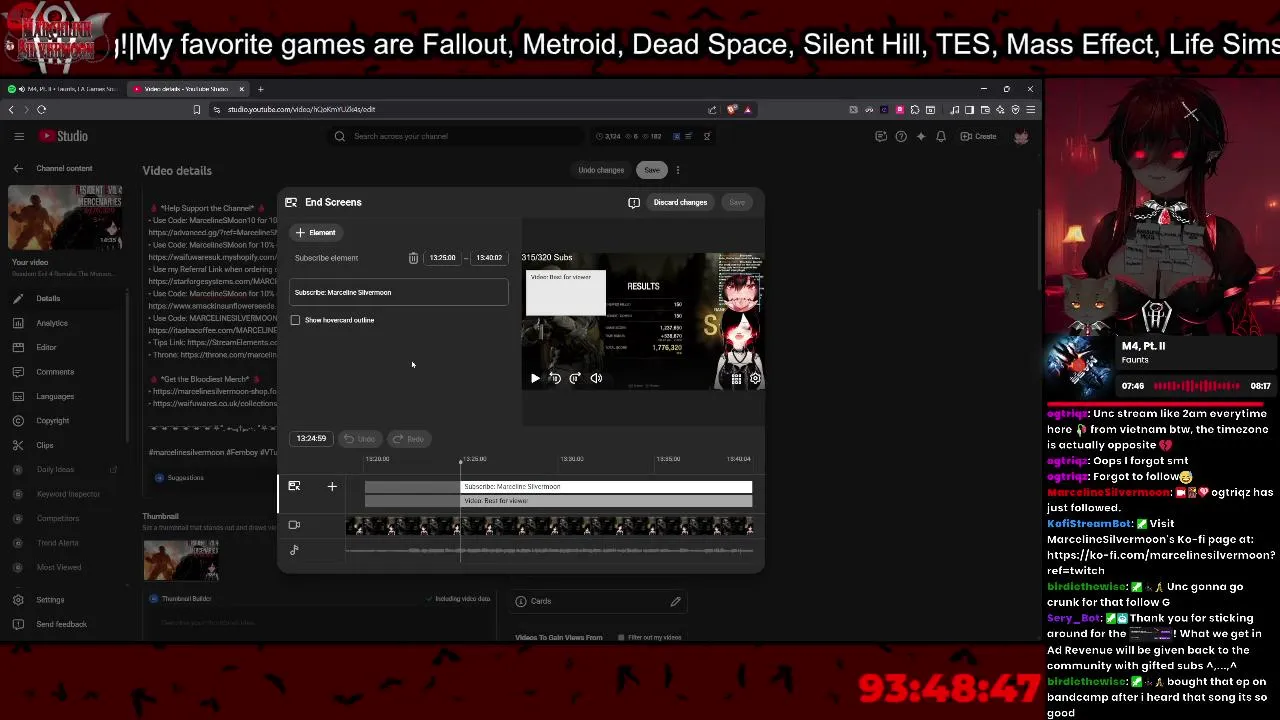Screen dimensions: 1280x720
Task: Open Video details more options menu
Action: [x=678, y=170]
